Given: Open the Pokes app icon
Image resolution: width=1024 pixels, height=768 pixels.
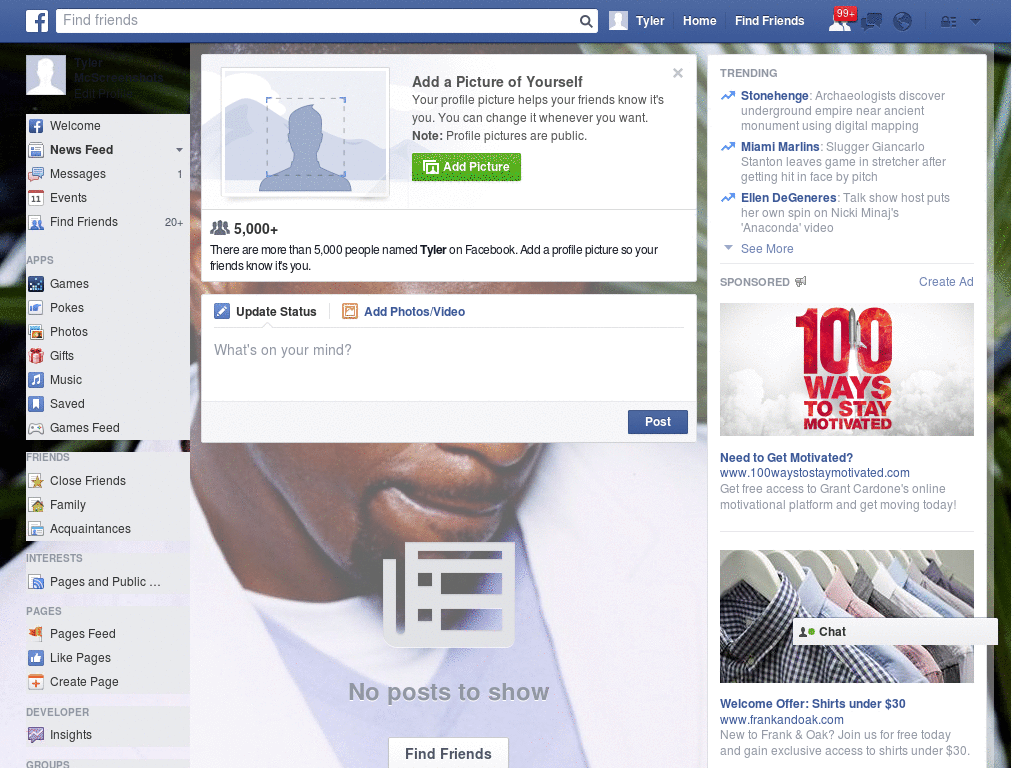Looking at the screenshot, I should (36, 308).
